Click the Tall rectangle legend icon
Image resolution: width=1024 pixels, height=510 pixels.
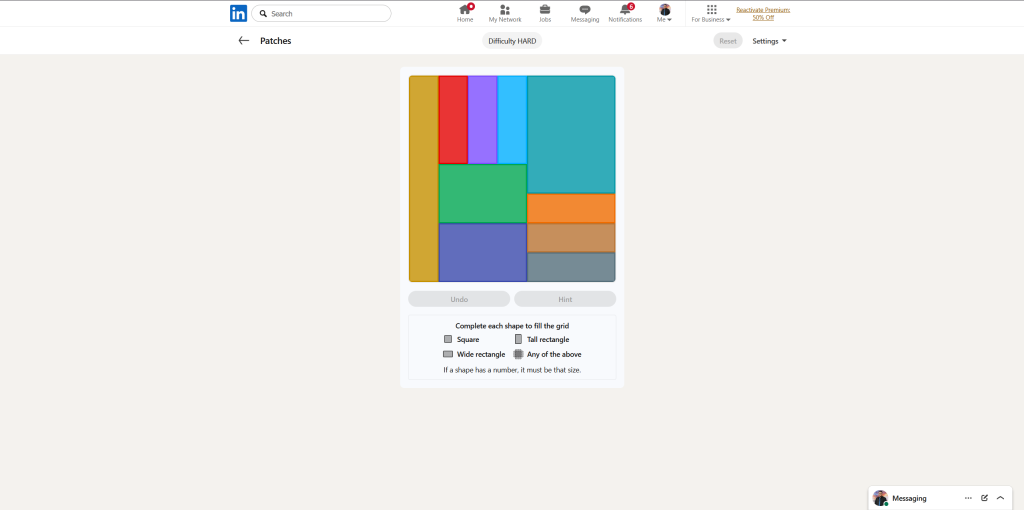pos(519,339)
